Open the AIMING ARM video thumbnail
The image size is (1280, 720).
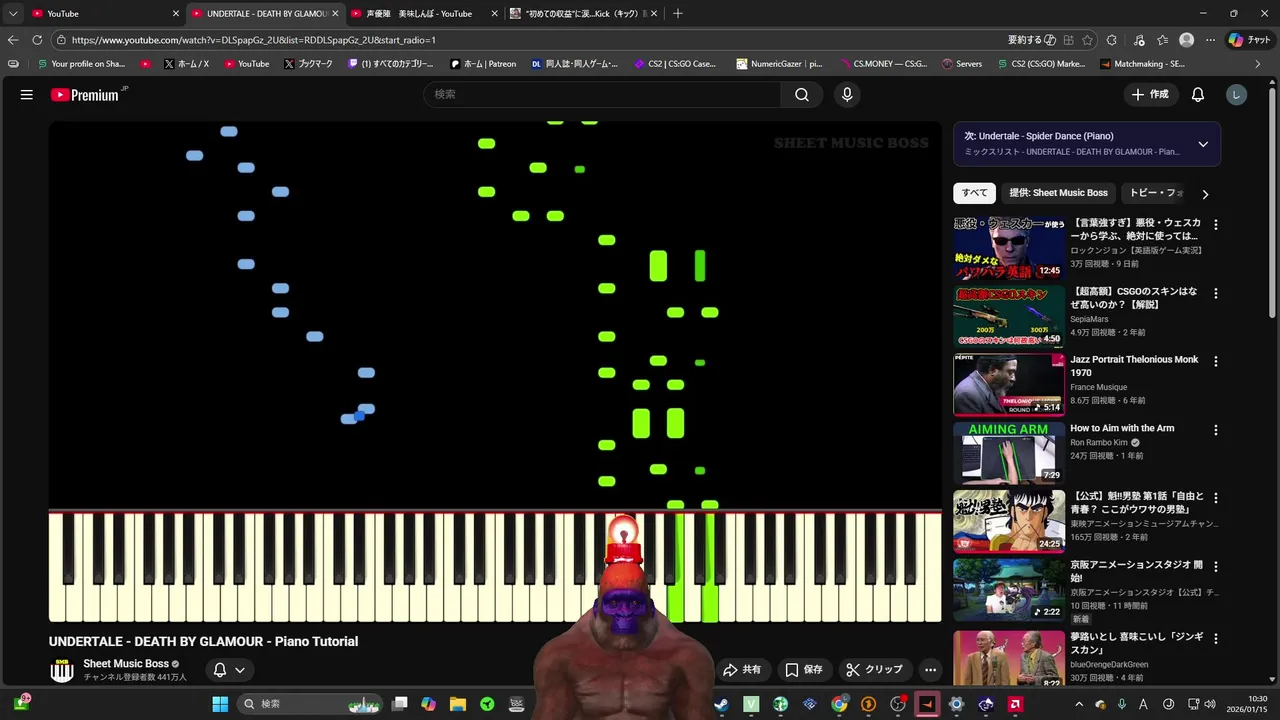tap(1009, 452)
